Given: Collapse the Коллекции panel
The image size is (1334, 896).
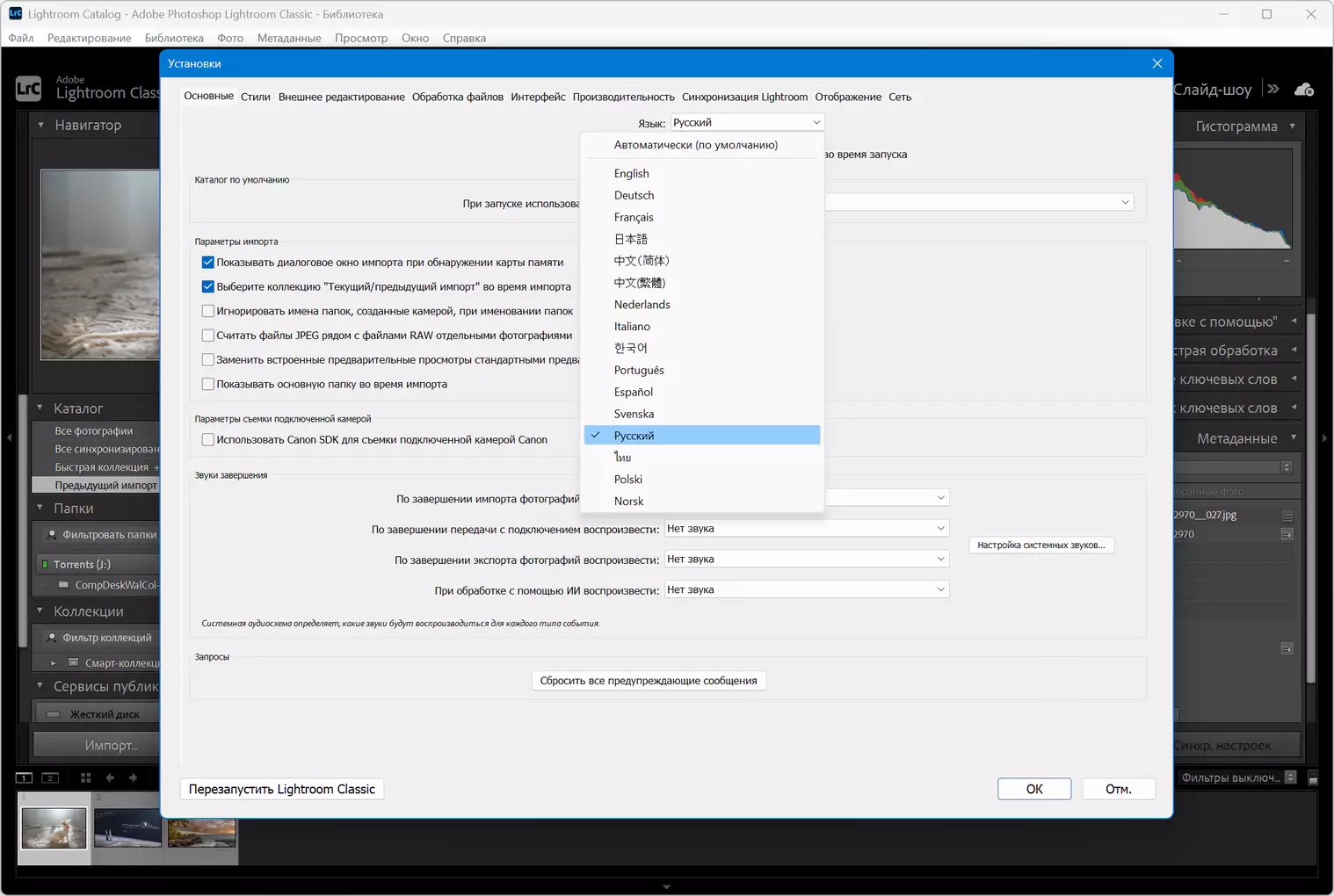Looking at the screenshot, I should [x=40, y=611].
